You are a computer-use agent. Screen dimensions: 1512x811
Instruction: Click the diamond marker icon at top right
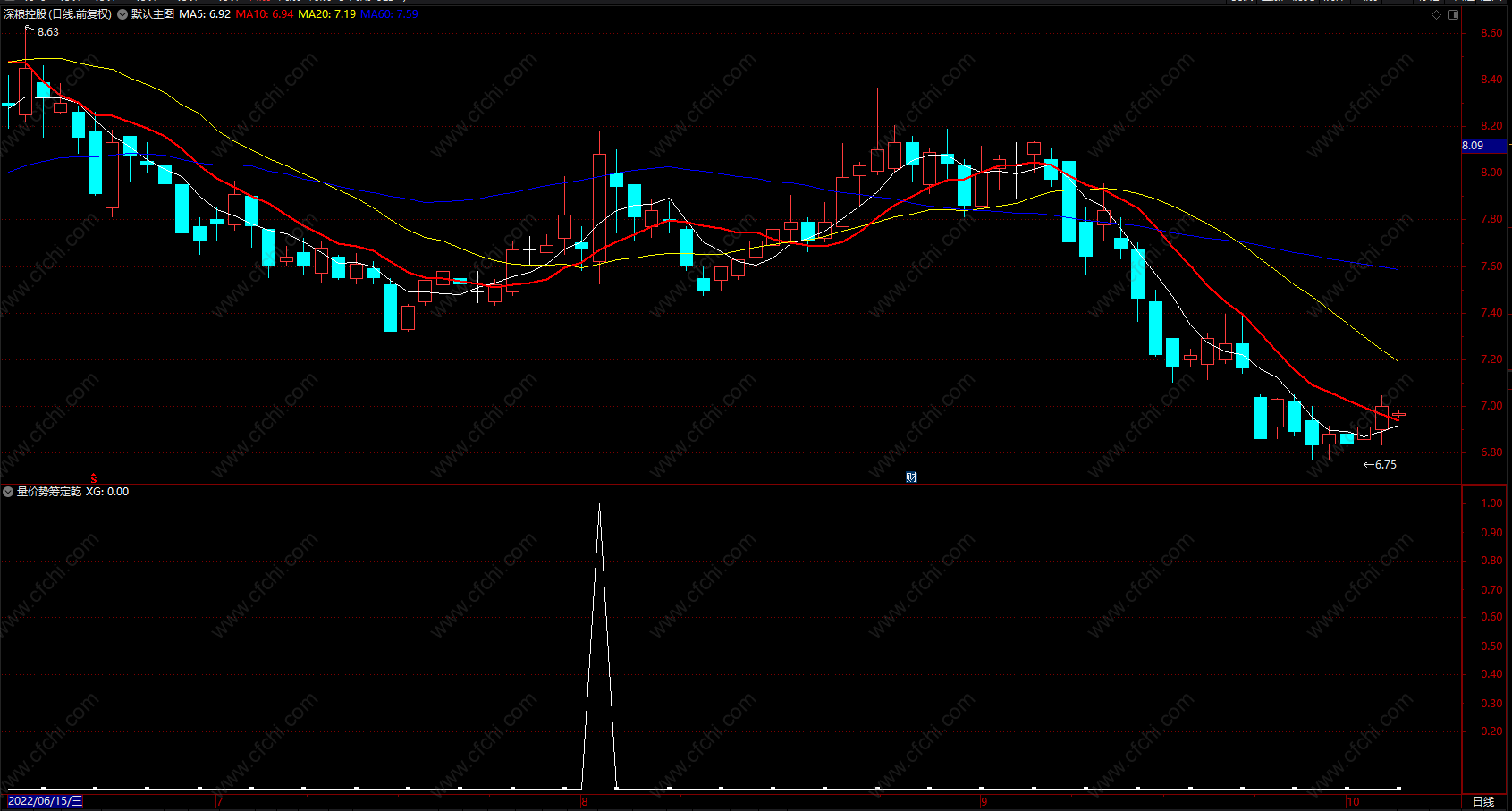[x=1437, y=14]
